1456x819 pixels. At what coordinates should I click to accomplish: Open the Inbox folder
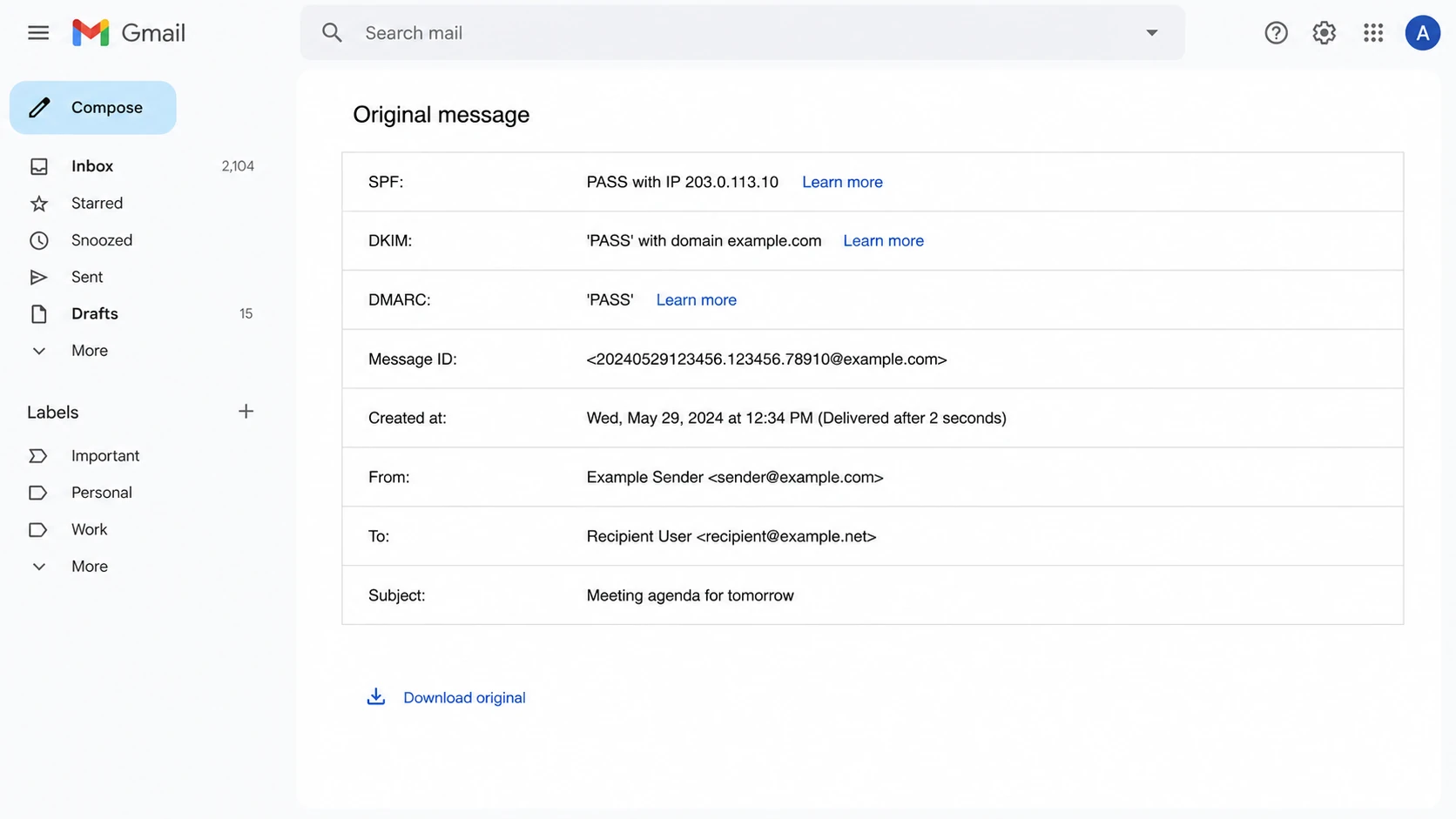pos(92,166)
